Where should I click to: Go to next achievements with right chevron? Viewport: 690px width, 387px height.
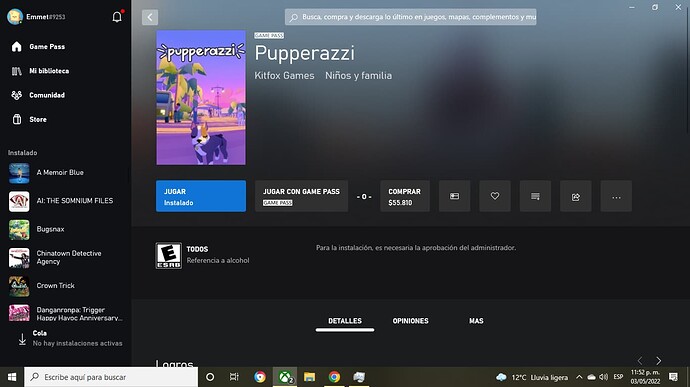pyautogui.click(x=658, y=361)
